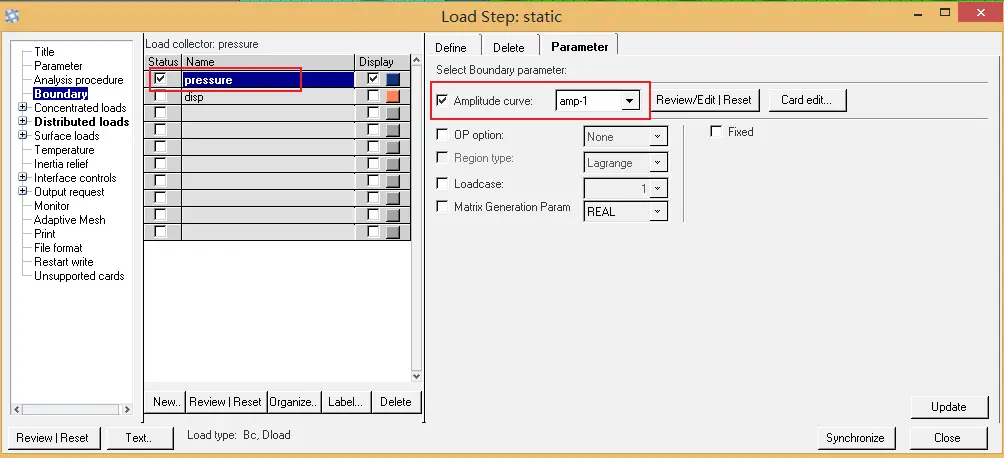Check Matrix Generation Param option
This screenshot has height=458, width=1004.
[x=442, y=207]
